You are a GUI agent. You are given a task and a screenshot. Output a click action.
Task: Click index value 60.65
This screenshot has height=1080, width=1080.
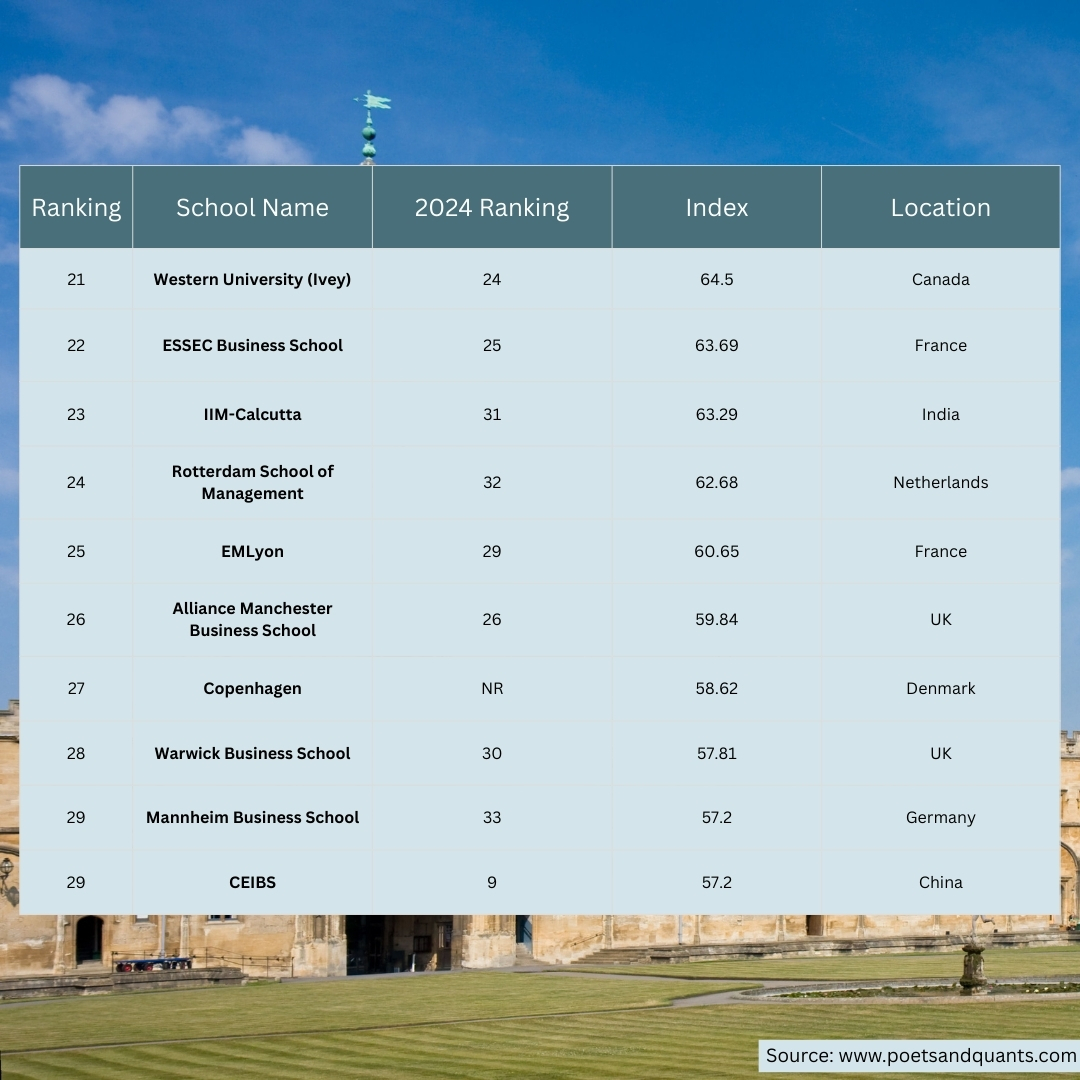pos(716,552)
